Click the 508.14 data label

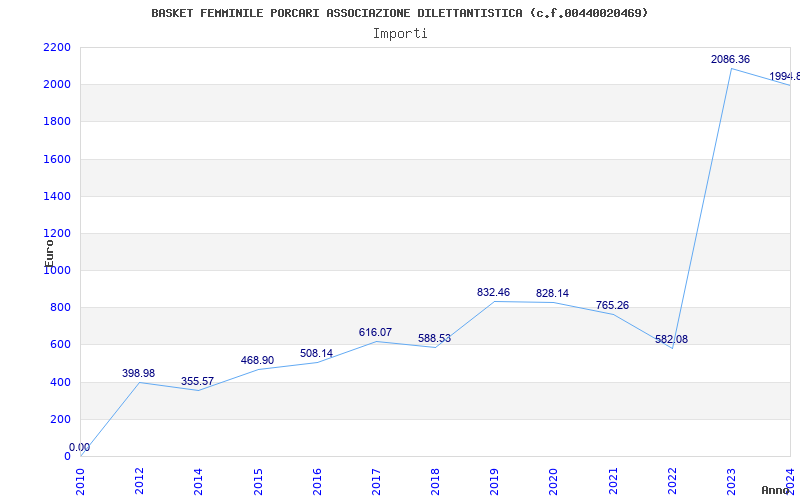(316, 353)
